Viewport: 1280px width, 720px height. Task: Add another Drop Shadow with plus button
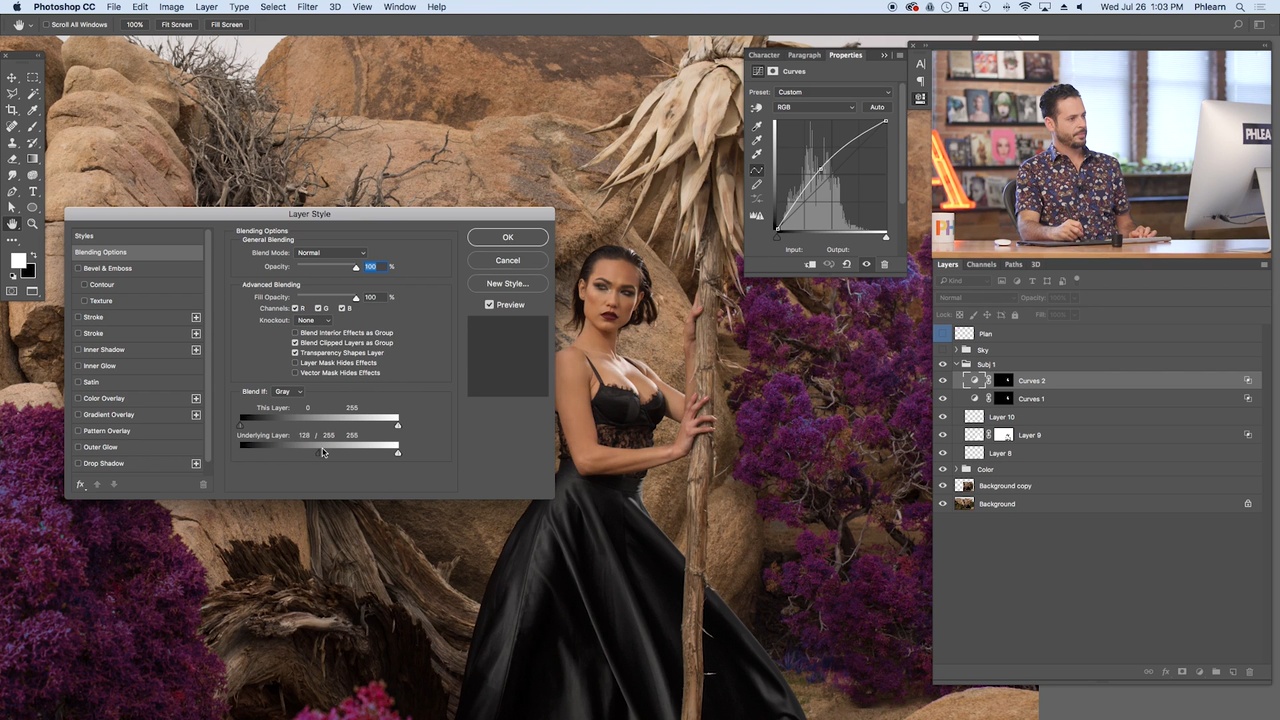click(x=196, y=464)
